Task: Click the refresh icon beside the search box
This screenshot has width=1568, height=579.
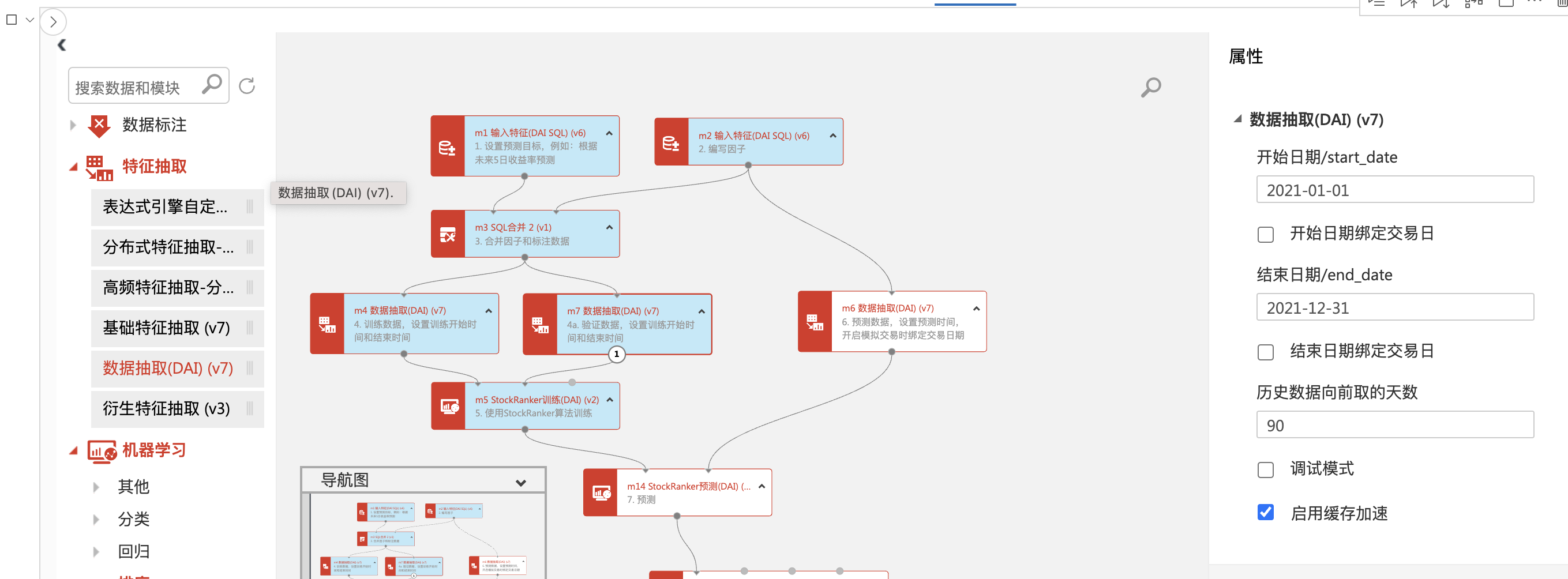Action: click(x=246, y=87)
